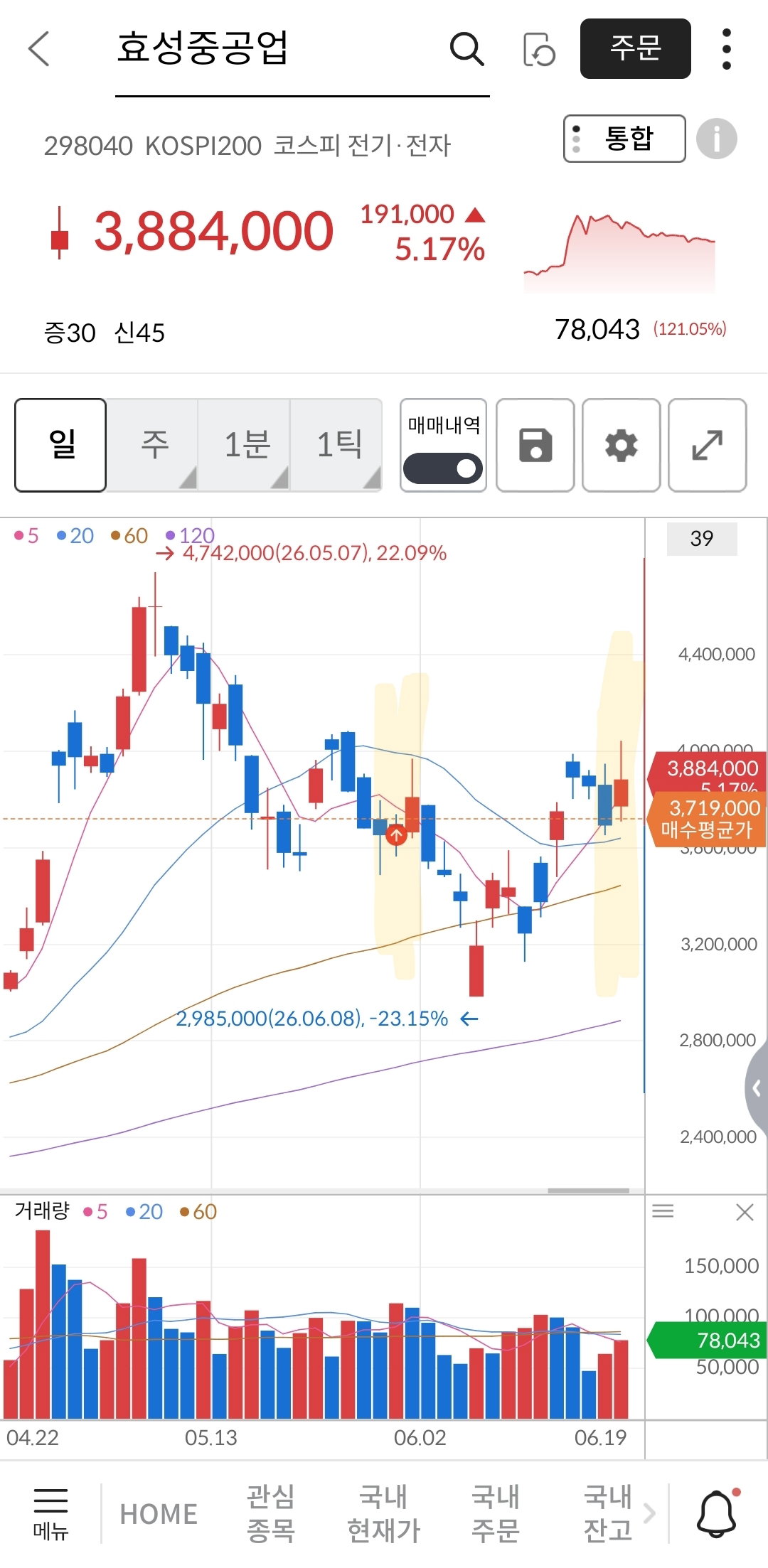The width and height of the screenshot is (768, 1568).
Task: Open 국내현재가 in the bottom menu
Action: click(383, 1514)
